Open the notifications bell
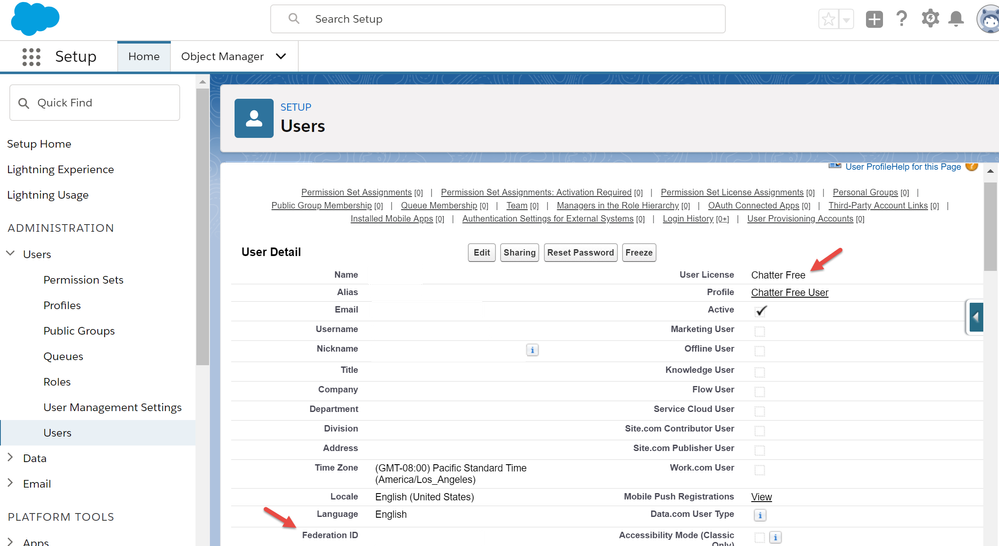The image size is (999, 546). point(956,19)
